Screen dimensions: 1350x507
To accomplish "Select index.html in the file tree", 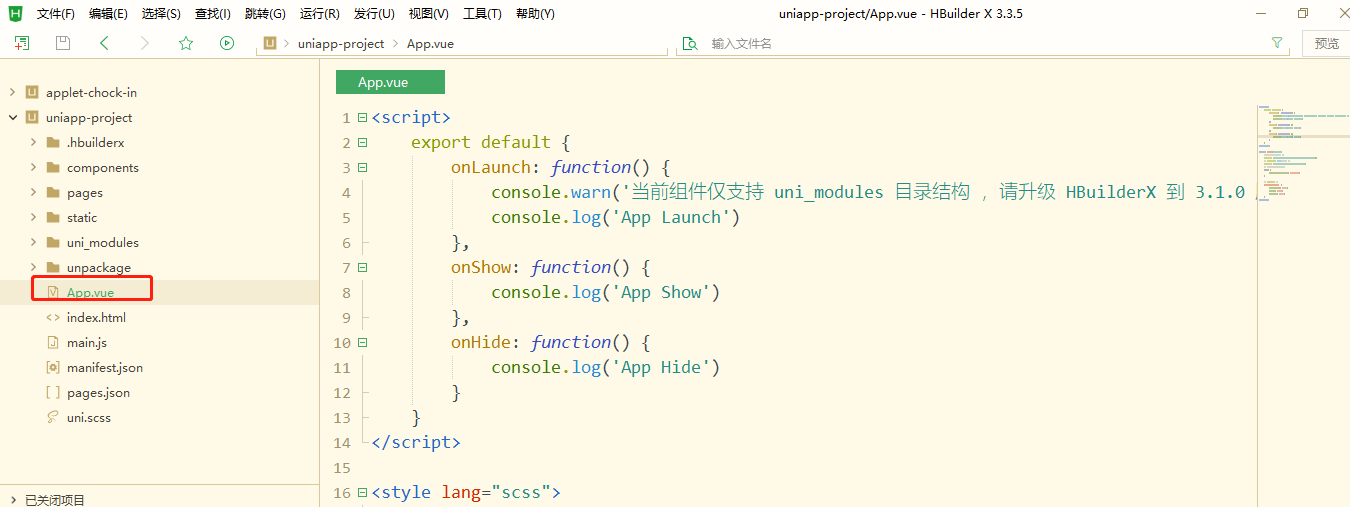I will (x=96, y=318).
